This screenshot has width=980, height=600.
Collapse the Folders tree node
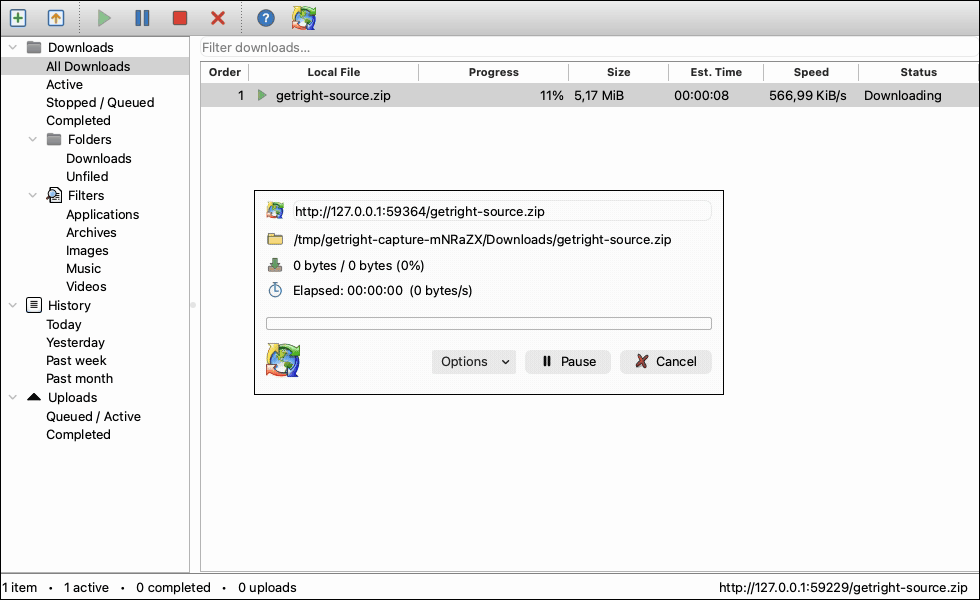pos(32,139)
